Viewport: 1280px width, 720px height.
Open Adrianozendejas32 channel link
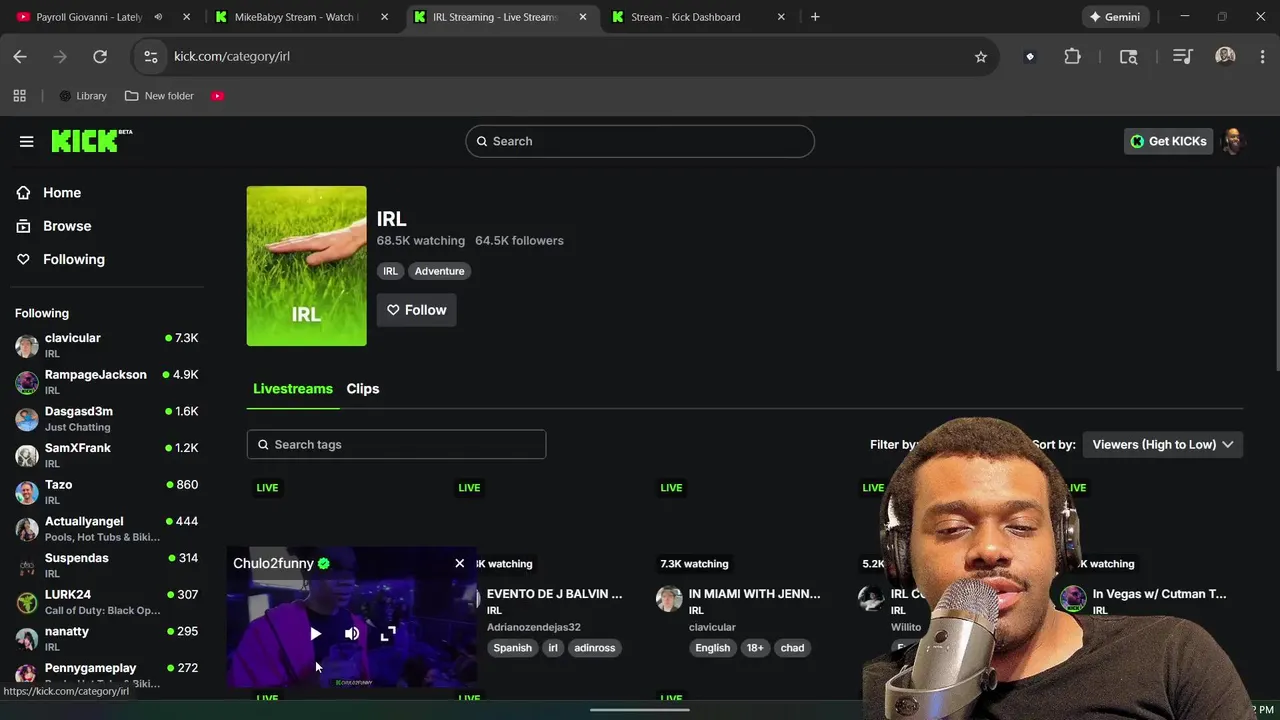coord(533,627)
